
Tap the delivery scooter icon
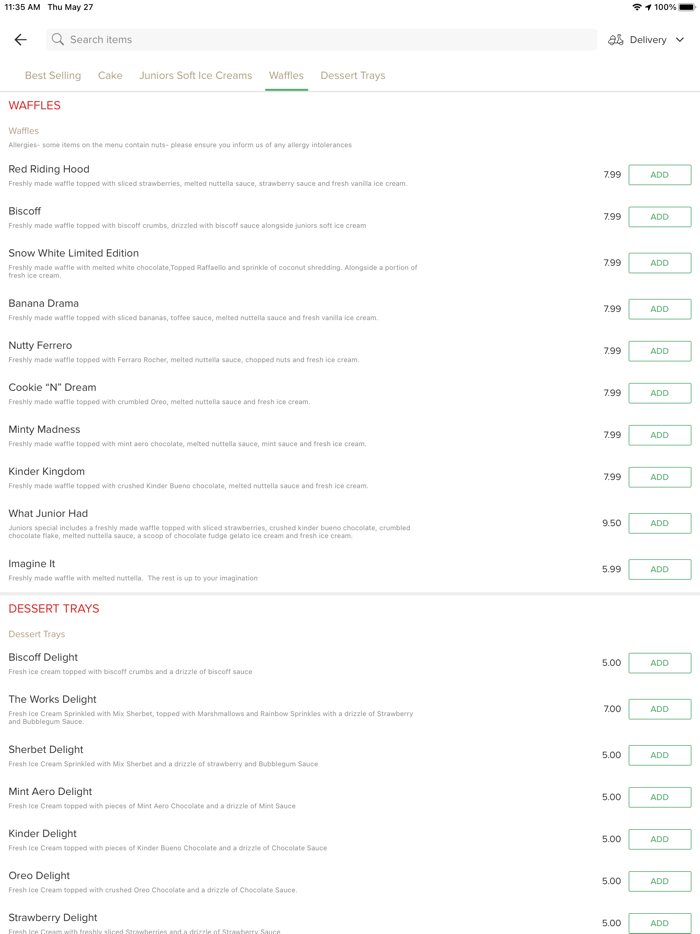(616, 40)
